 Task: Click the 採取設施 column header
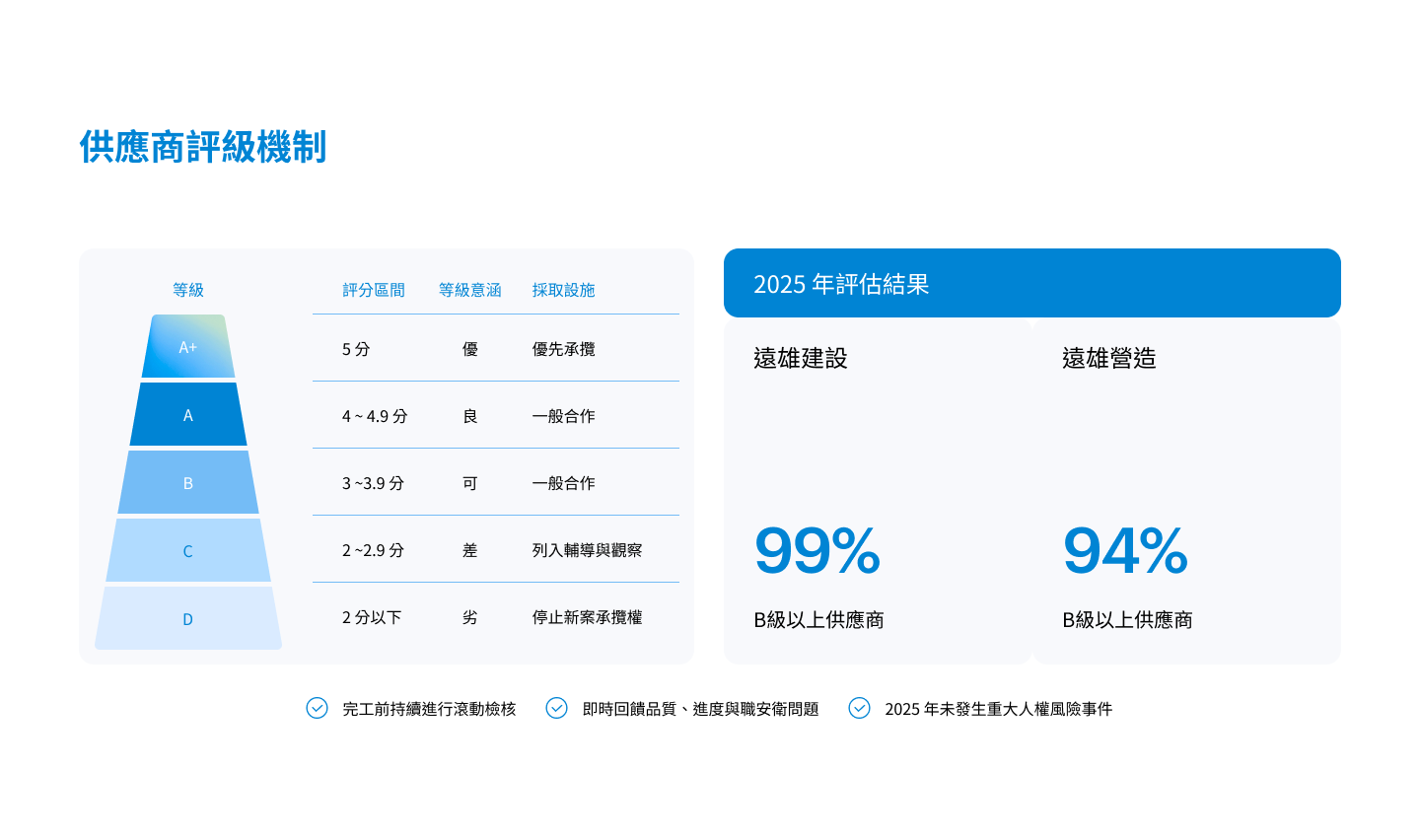564,290
